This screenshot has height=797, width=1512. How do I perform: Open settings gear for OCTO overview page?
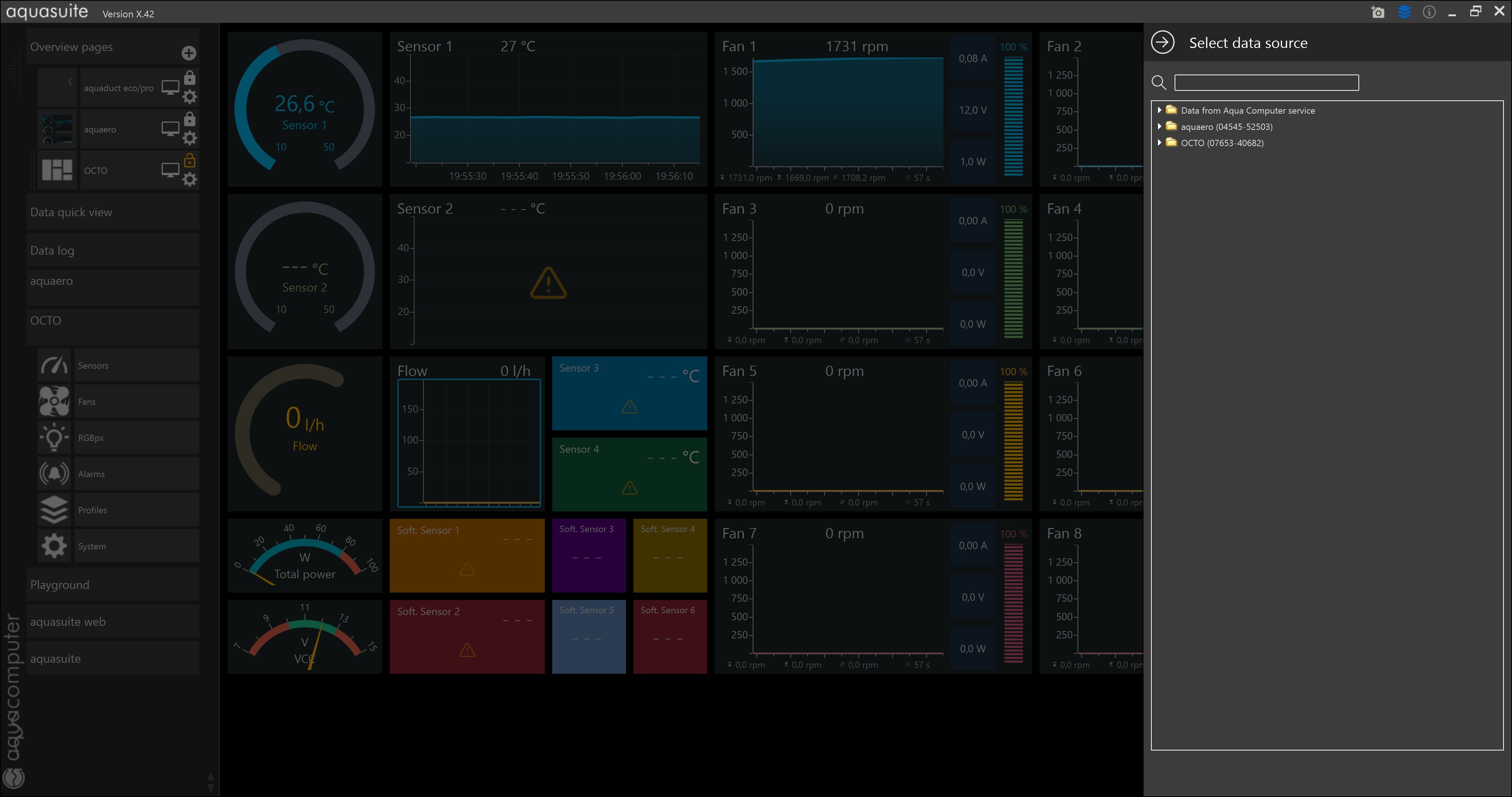coord(190,180)
